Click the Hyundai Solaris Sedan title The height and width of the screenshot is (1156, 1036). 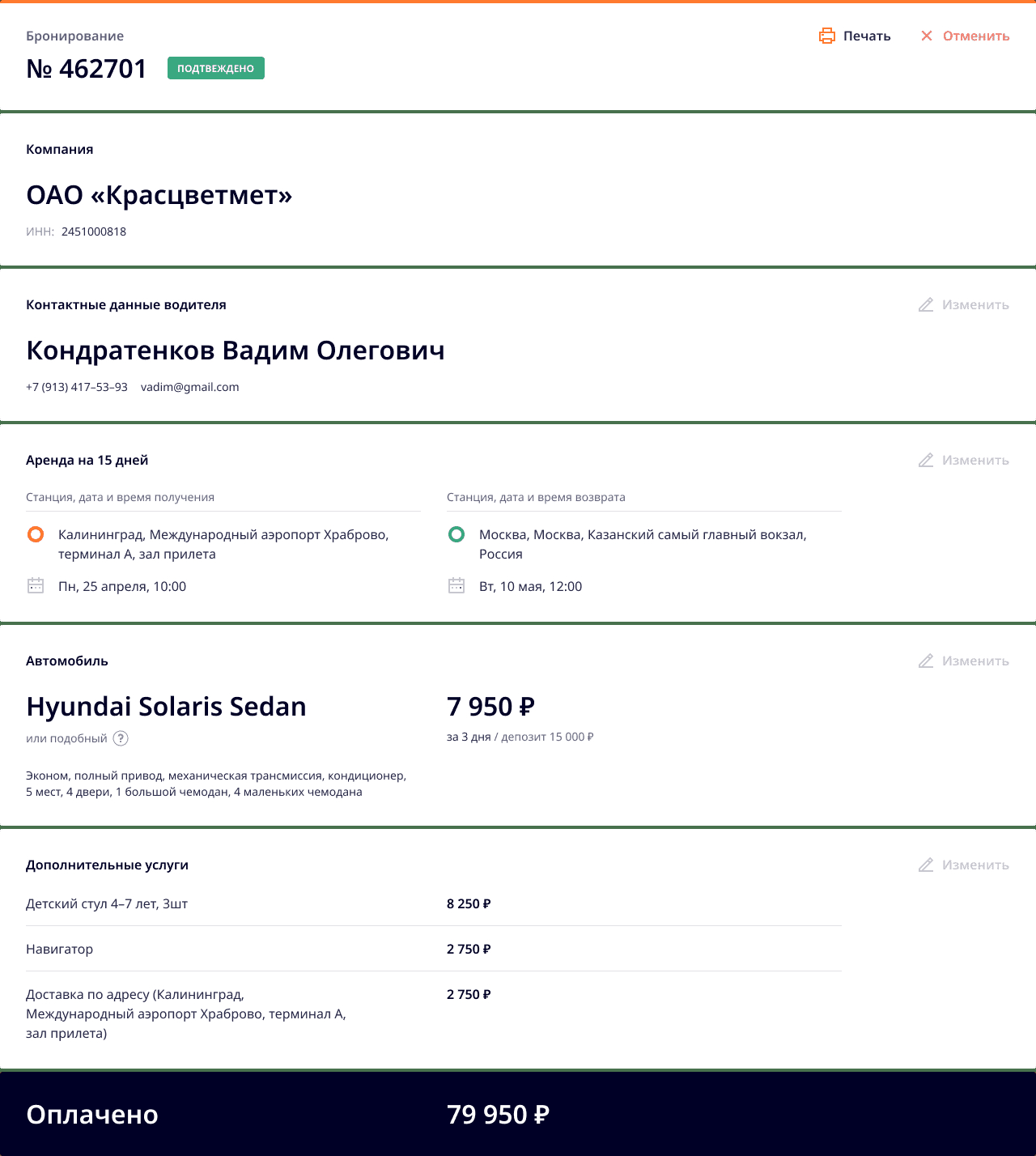166,707
